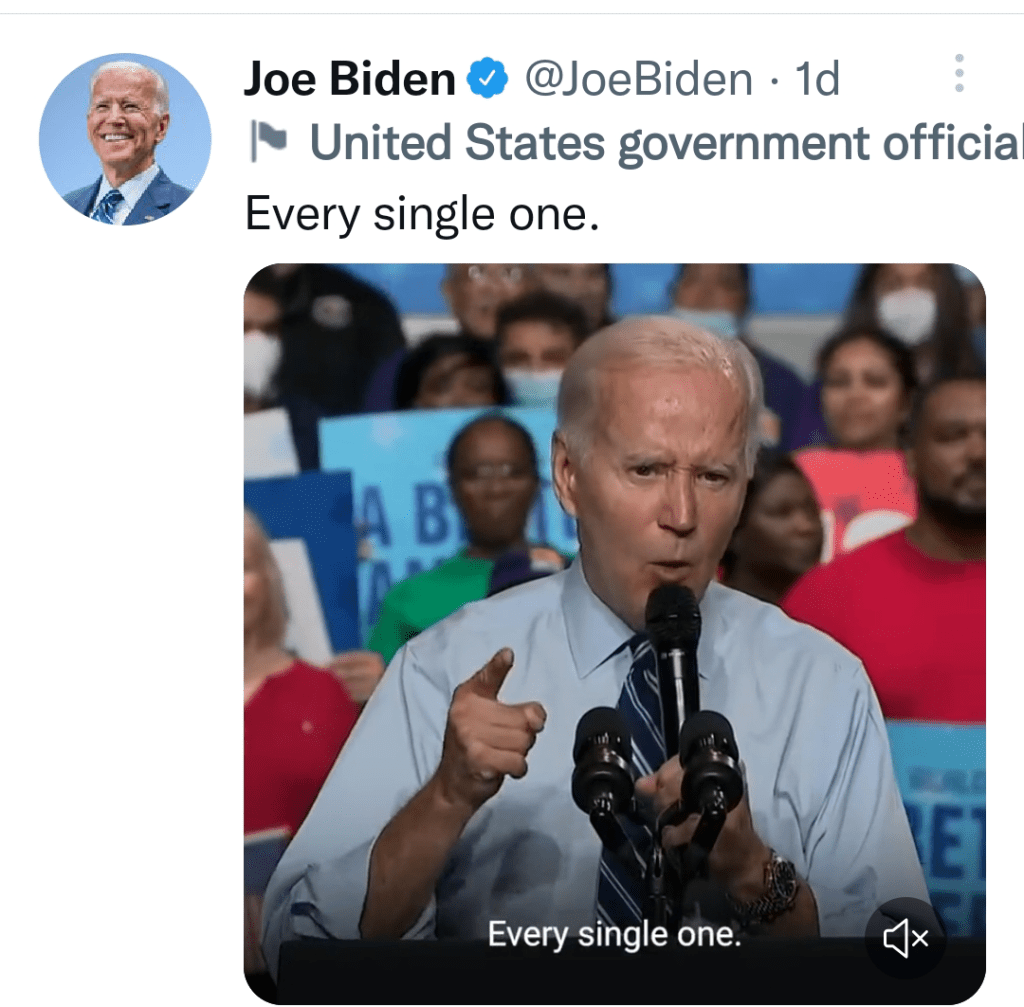Viewport: 1024px width, 1007px height.
Task: Open the Joe Biden display name link
Action: click(349, 78)
